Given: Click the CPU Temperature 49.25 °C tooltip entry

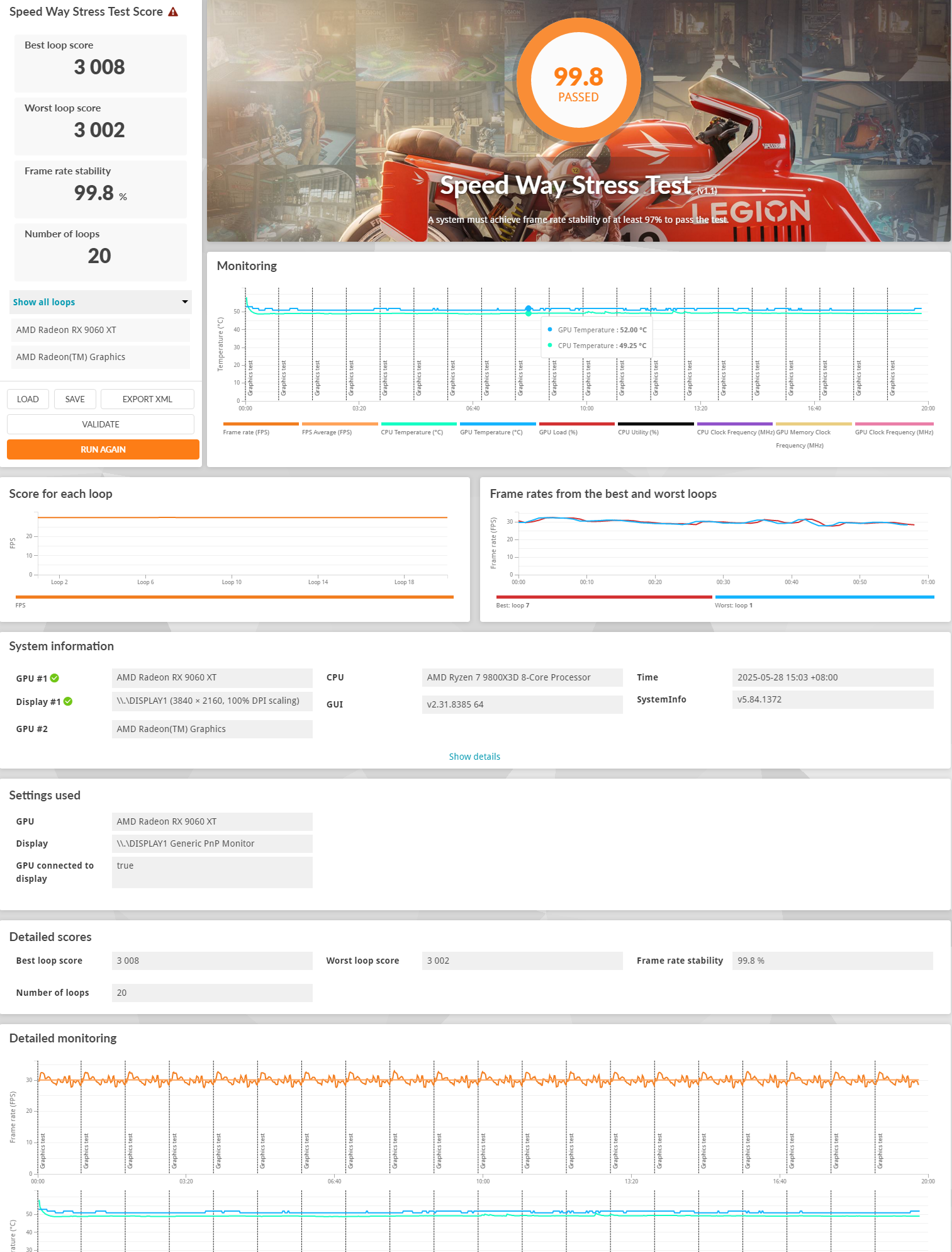Looking at the screenshot, I should pyautogui.click(x=596, y=346).
